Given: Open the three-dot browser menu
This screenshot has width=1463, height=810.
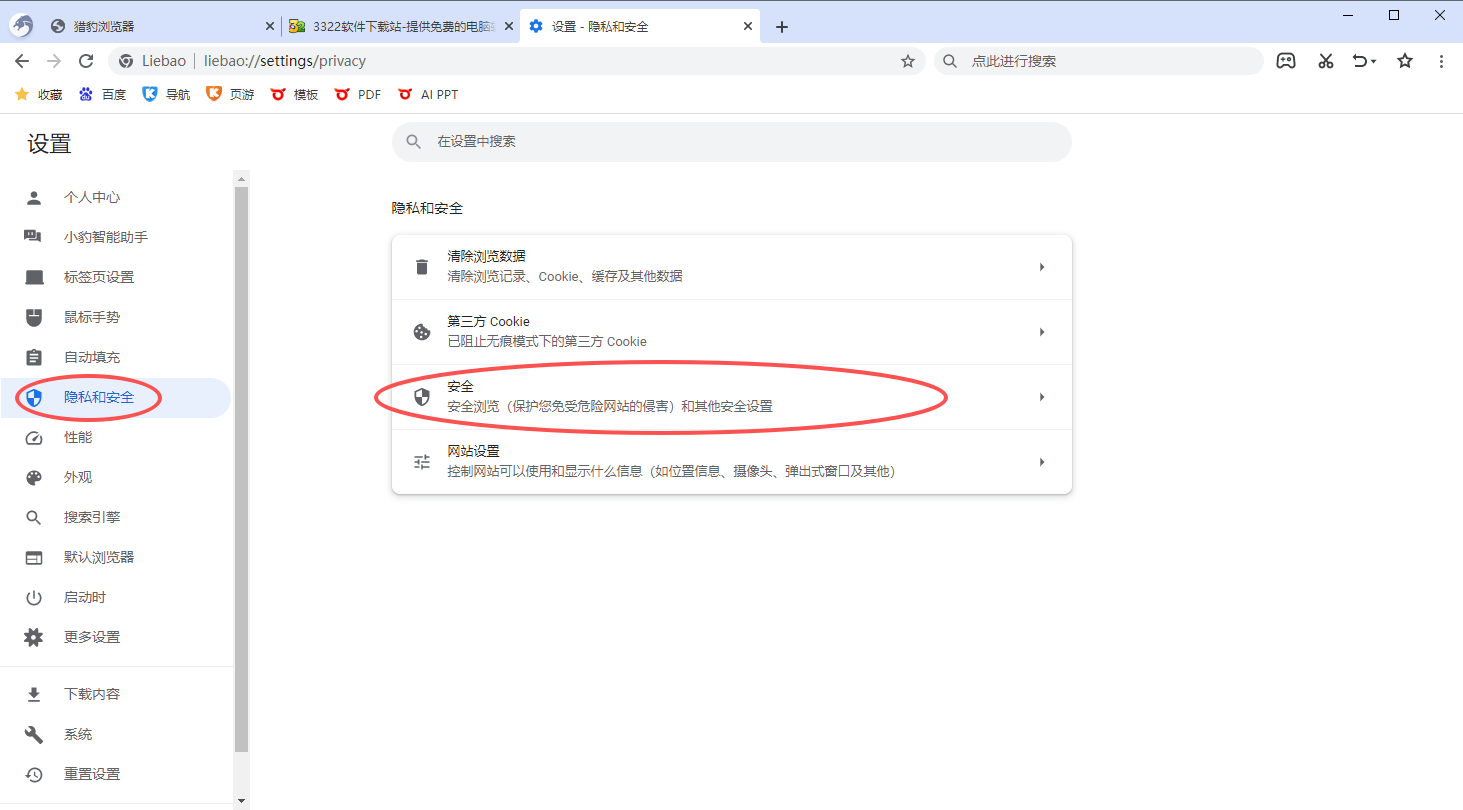Looking at the screenshot, I should 1441,61.
